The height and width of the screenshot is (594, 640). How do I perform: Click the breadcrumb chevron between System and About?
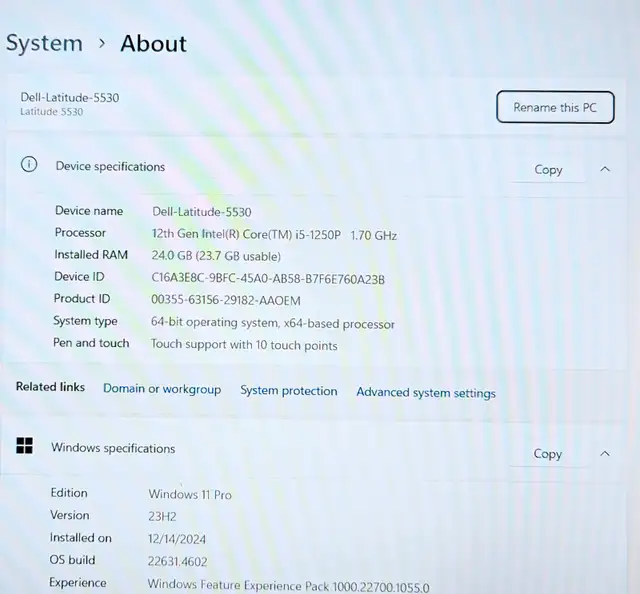click(x=102, y=43)
